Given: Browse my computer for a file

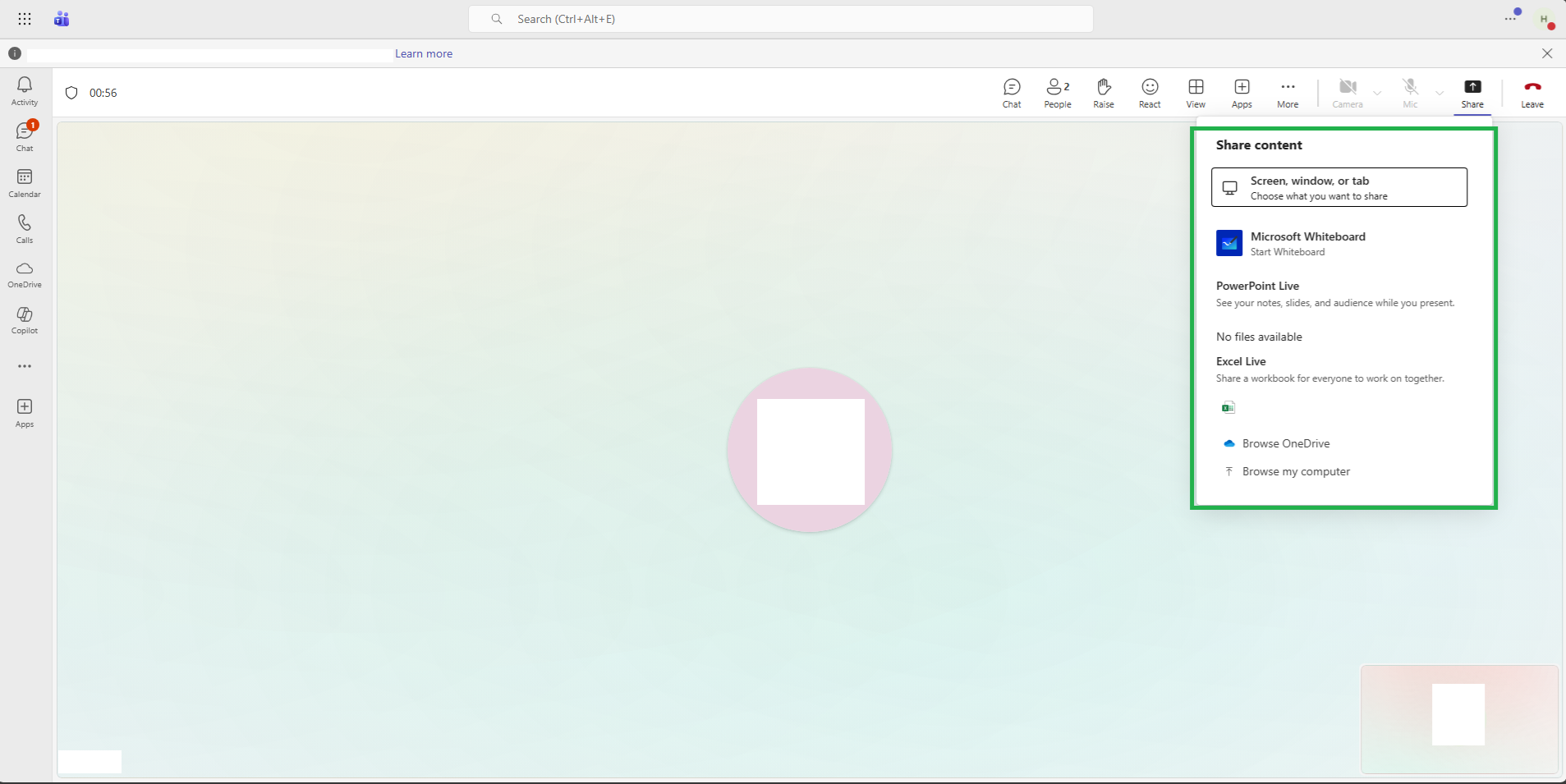Looking at the screenshot, I should 1287,471.
